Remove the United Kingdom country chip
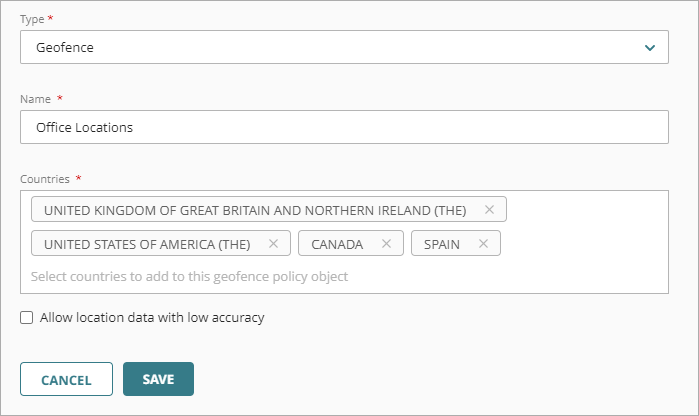Screen dimensions: 699x416 489,210
